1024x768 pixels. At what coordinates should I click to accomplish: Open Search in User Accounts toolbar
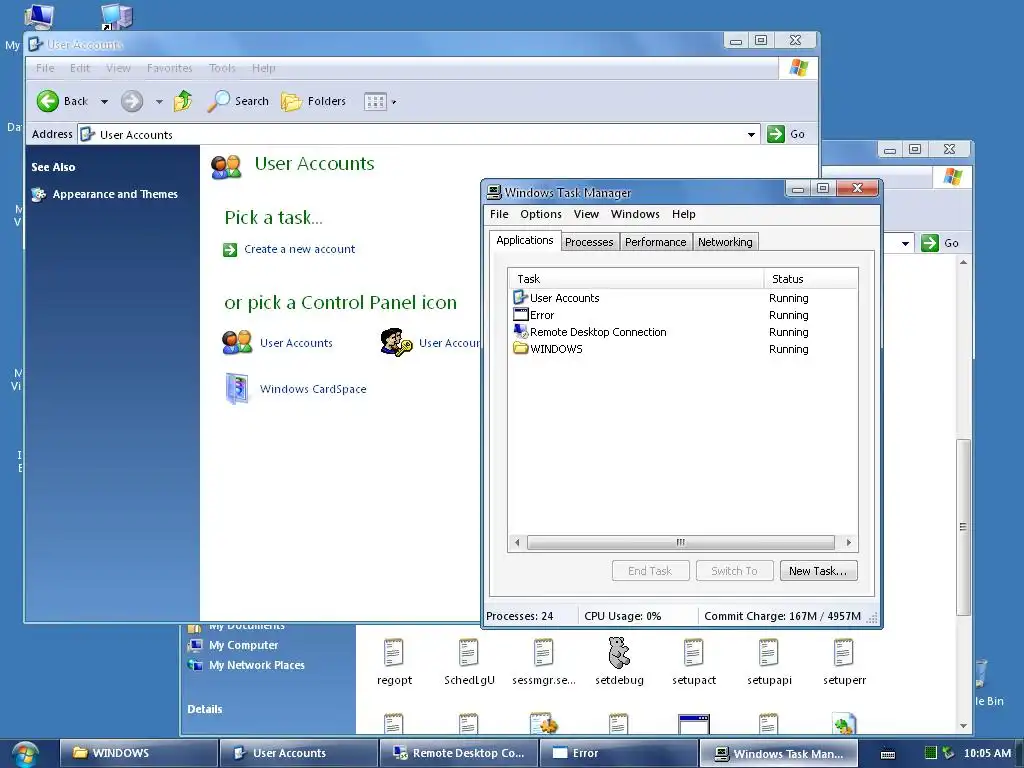click(238, 101)
